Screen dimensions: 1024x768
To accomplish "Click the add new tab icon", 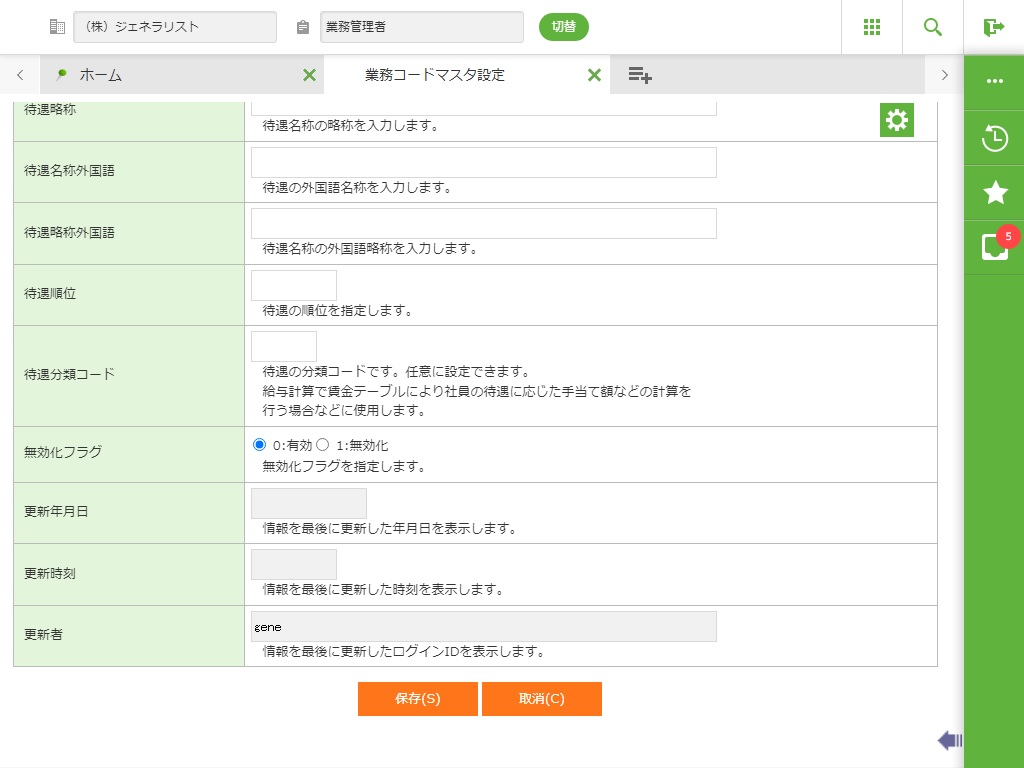I will tap(640, 75).
